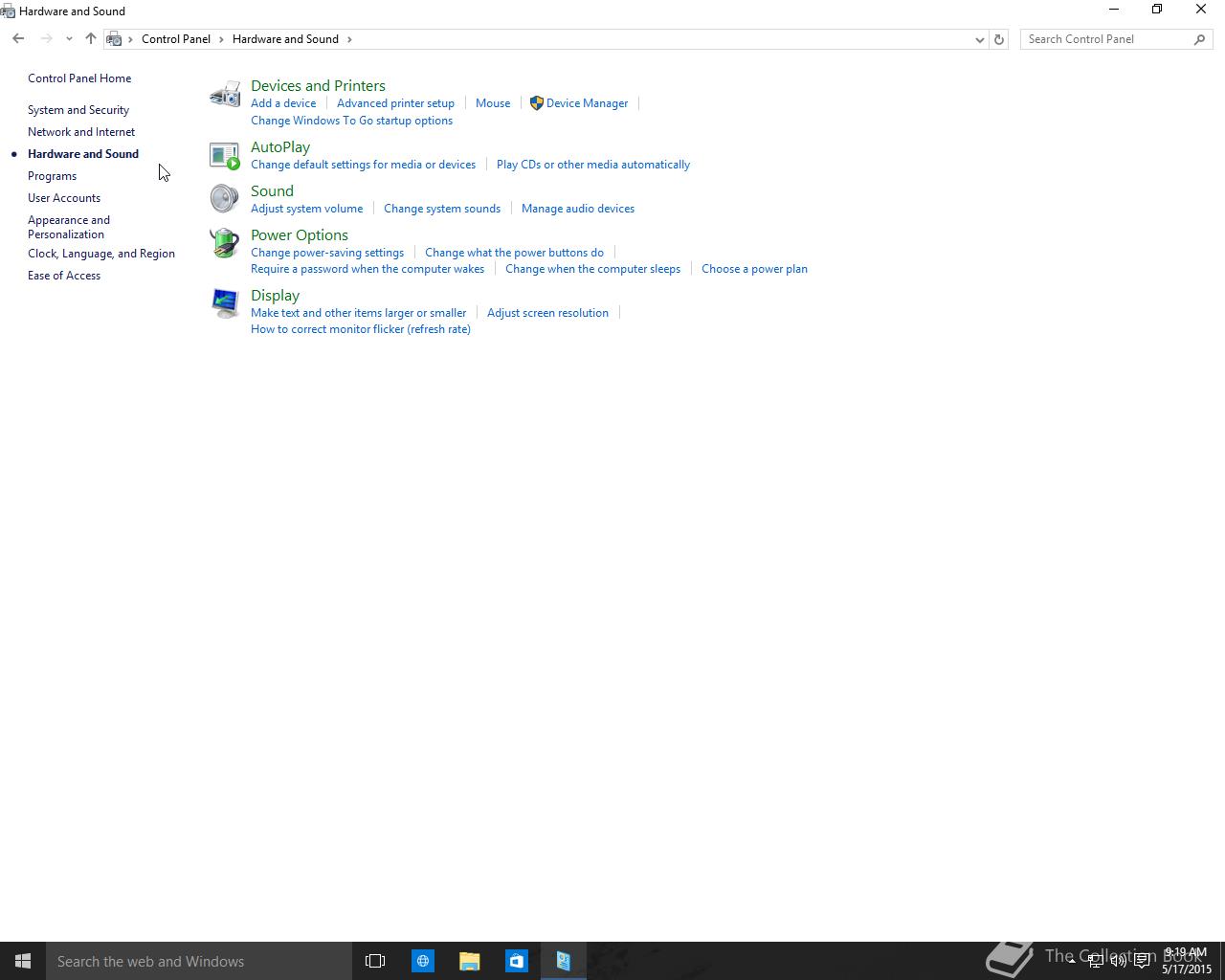
Task: Expand the chevron after Control Panel breadcrumb
Action: pyautogui.click(x=221, y=39)
